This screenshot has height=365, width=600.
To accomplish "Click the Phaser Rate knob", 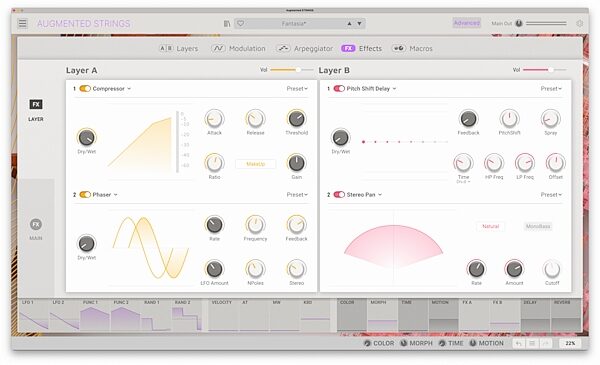I will 214,225.
